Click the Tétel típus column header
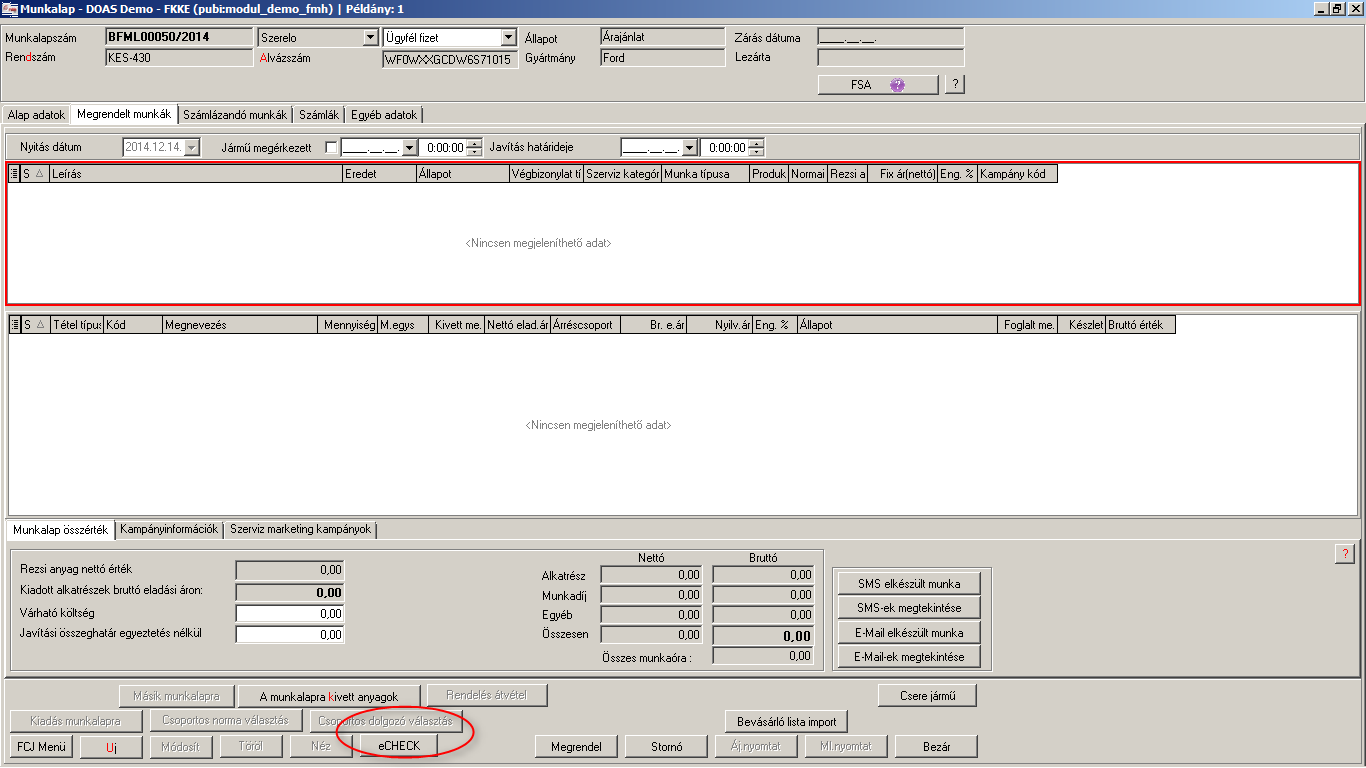This screenshot has height=768, width=1366. 77,325
